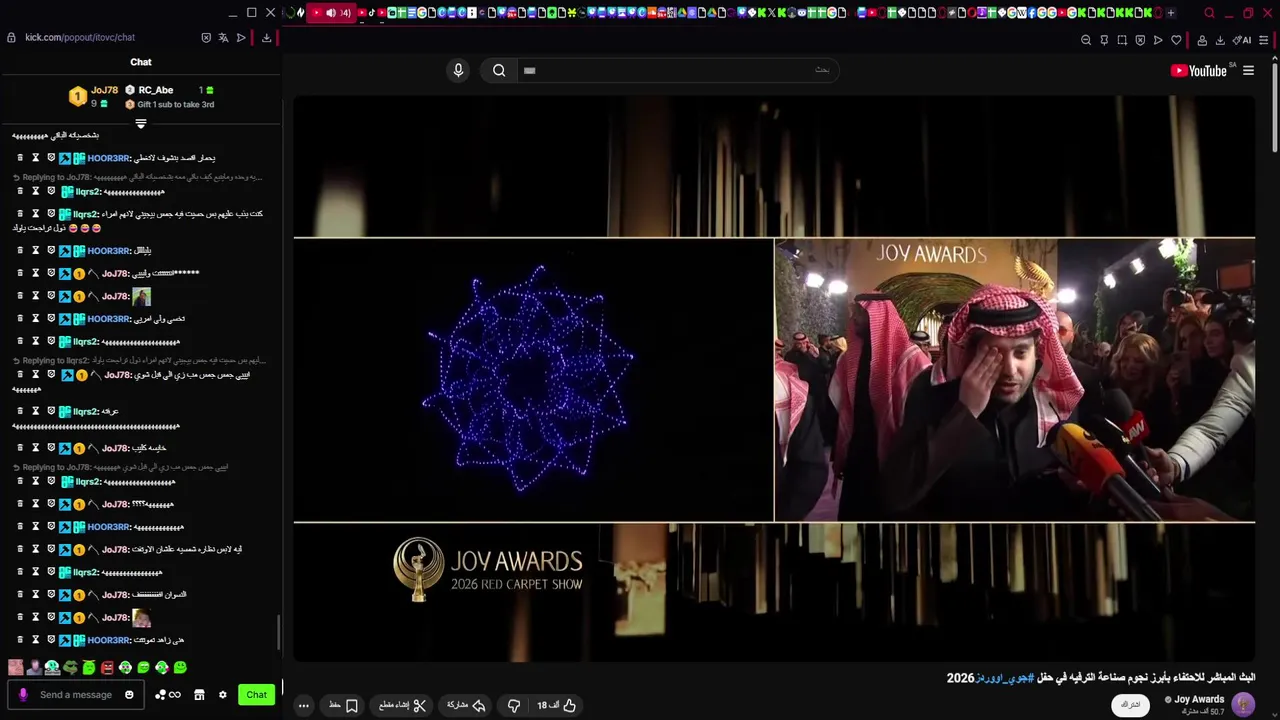The image size is (1280, 720).
Task: Click Gift 1 sub to take 3rd
Action: 169,104
